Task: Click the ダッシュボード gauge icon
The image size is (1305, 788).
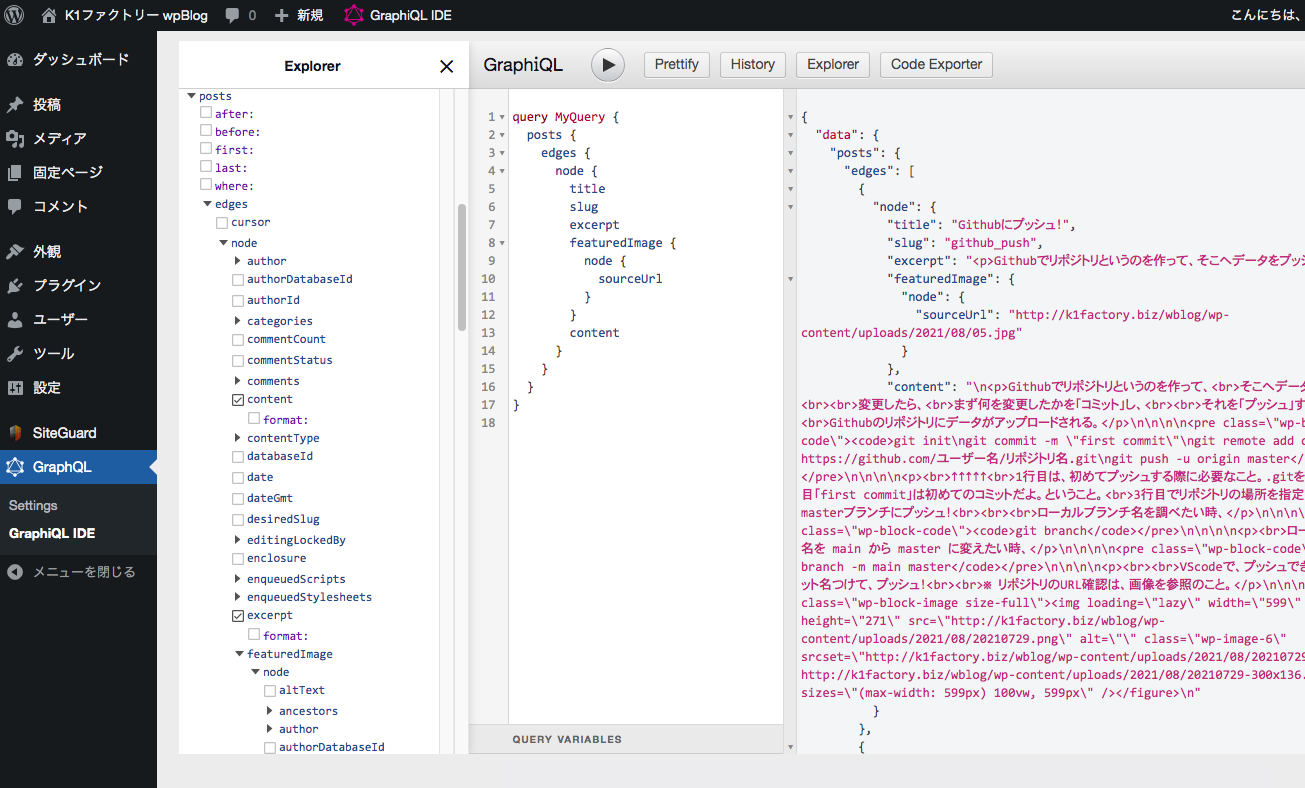Action: [x=15, y=60]
